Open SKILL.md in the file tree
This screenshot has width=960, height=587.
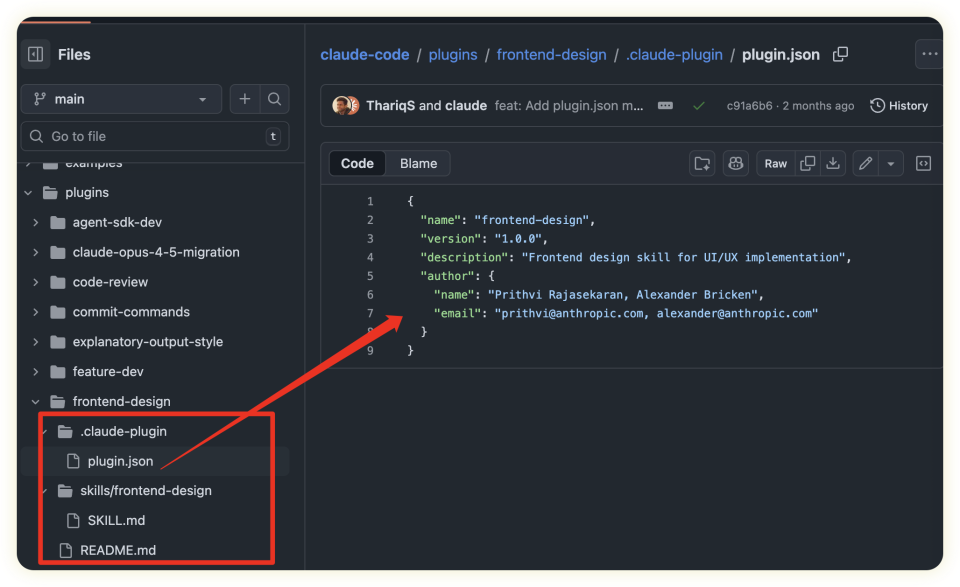click(116, 520)
